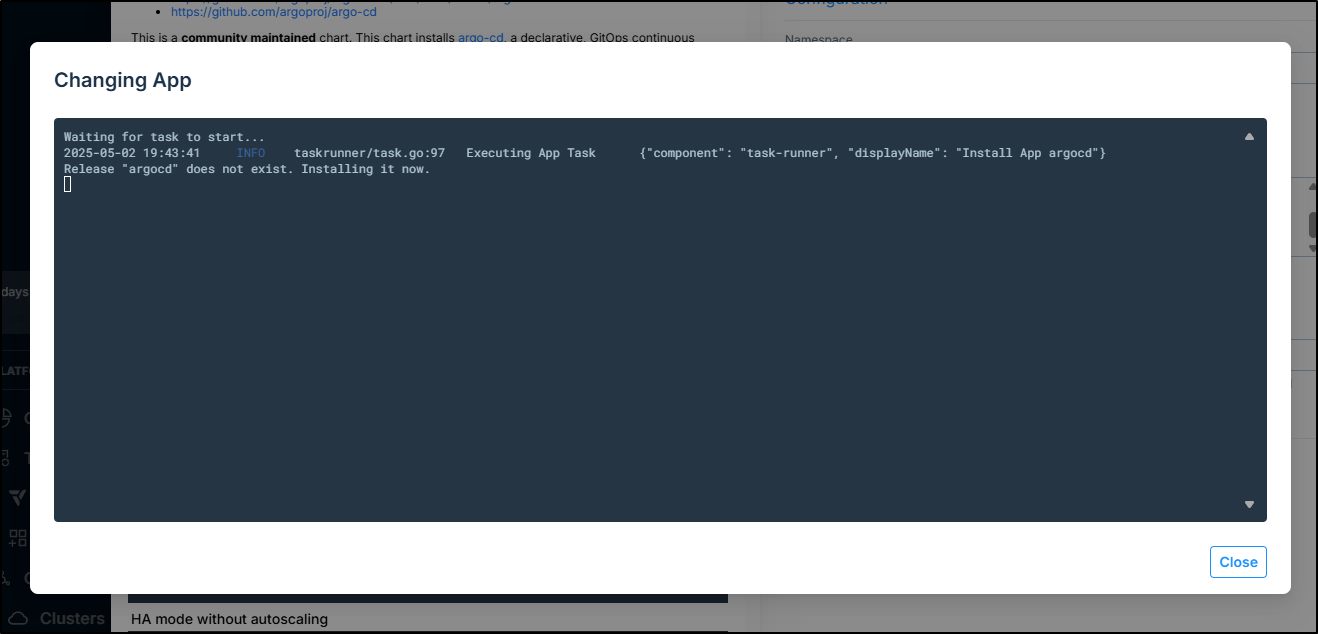Image resolution: width=1318 pixels, height=634 pixels.
Task: Click the "Waiting for task to start..." log line
Action: [x=165, y=137]
